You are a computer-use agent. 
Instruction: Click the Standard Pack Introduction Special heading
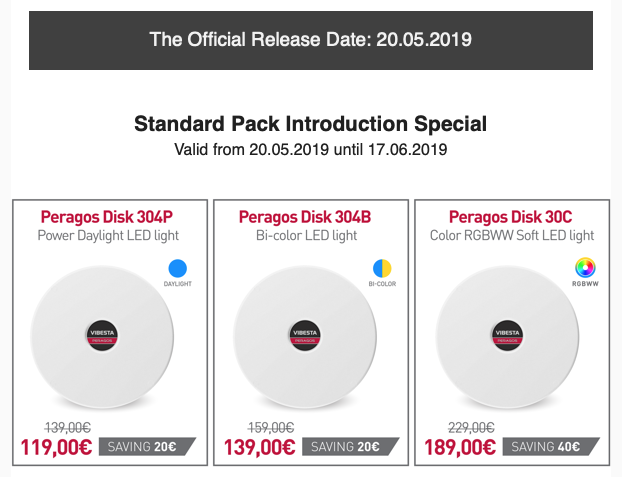310,125
